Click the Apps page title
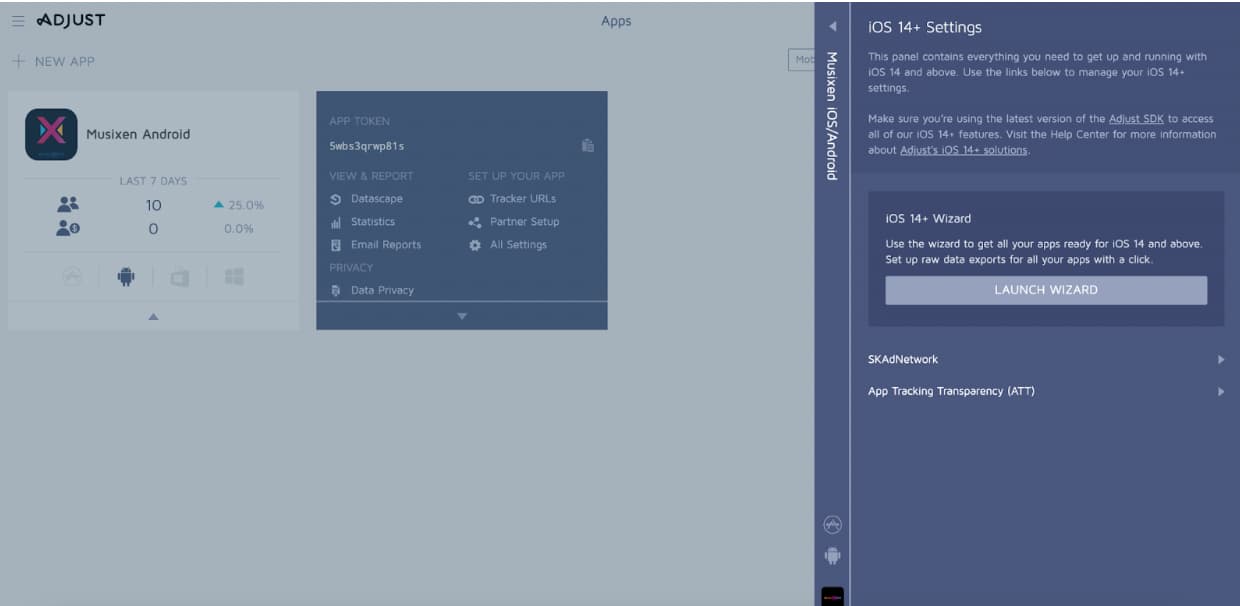1240x606 pixels. point(616,21)
